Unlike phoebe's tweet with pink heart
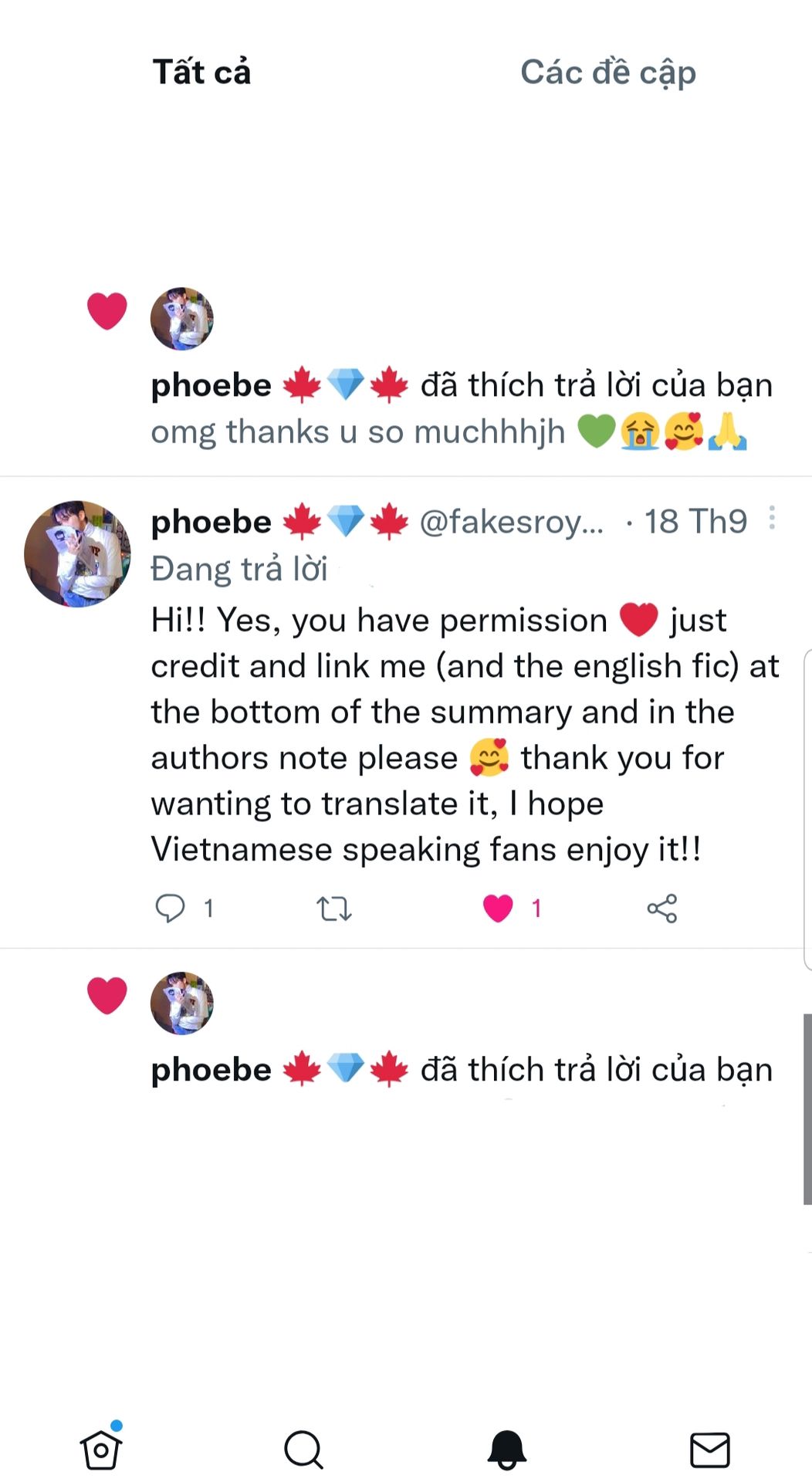This screenshot has width=812, height=1482. click(x=498, y=908)
